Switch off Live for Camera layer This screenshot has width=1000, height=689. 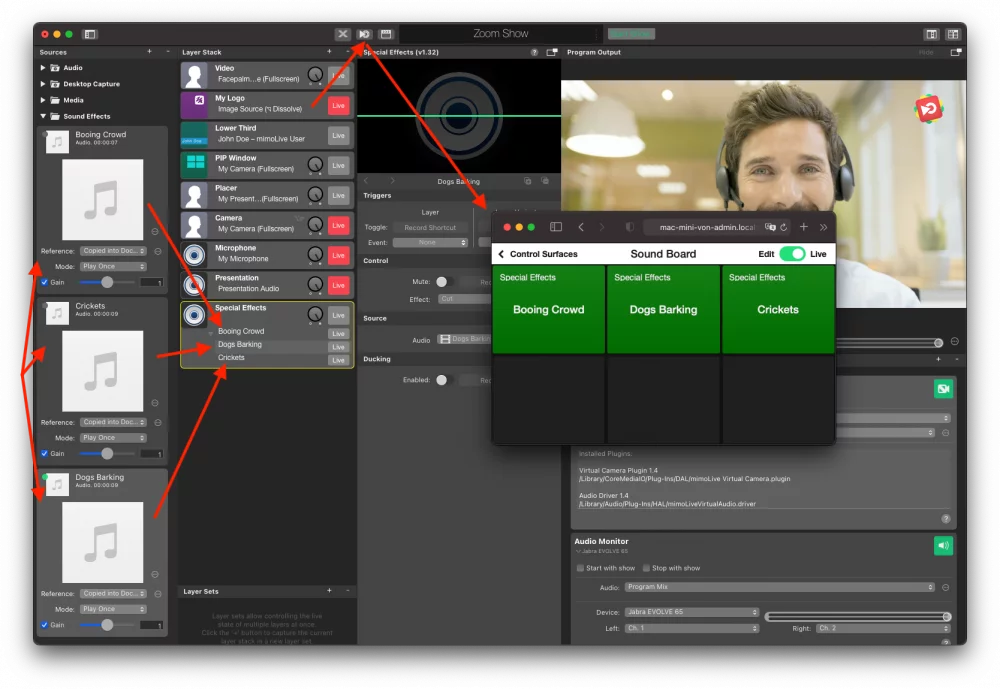[x=339, y=225]
